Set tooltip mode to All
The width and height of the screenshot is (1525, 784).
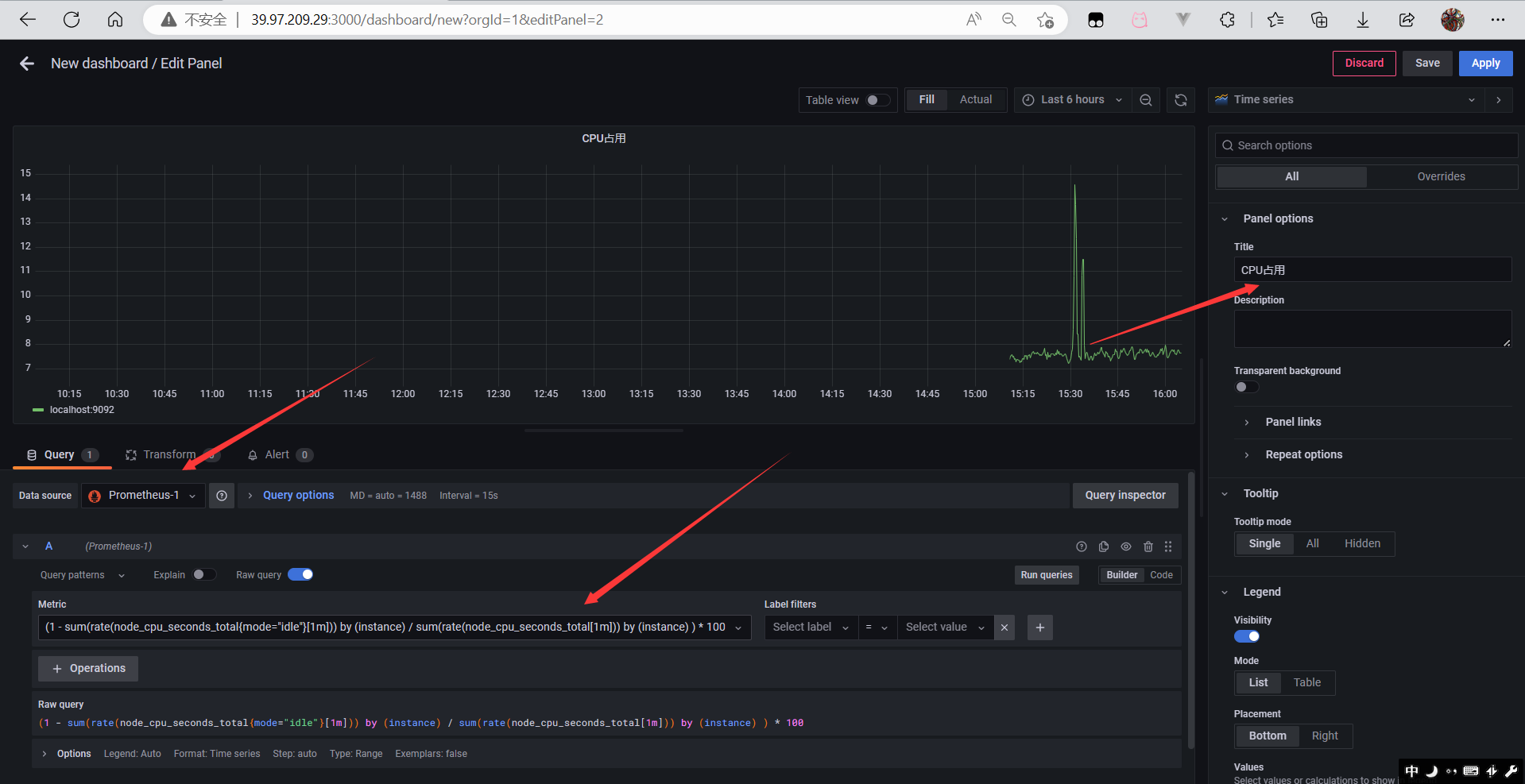[1312, 544]
